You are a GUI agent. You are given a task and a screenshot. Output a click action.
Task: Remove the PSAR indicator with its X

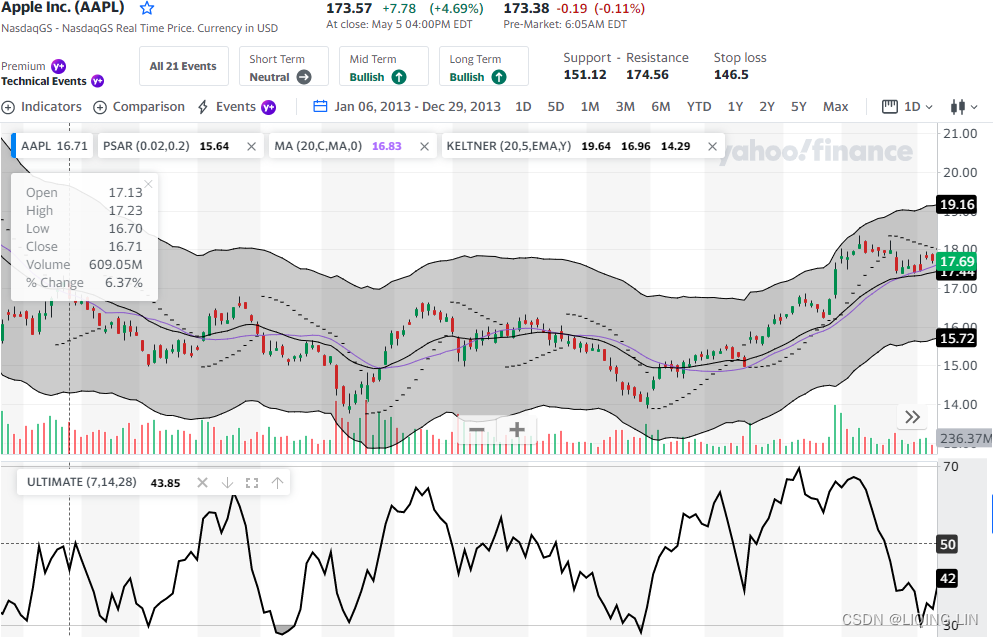(251, 146)
